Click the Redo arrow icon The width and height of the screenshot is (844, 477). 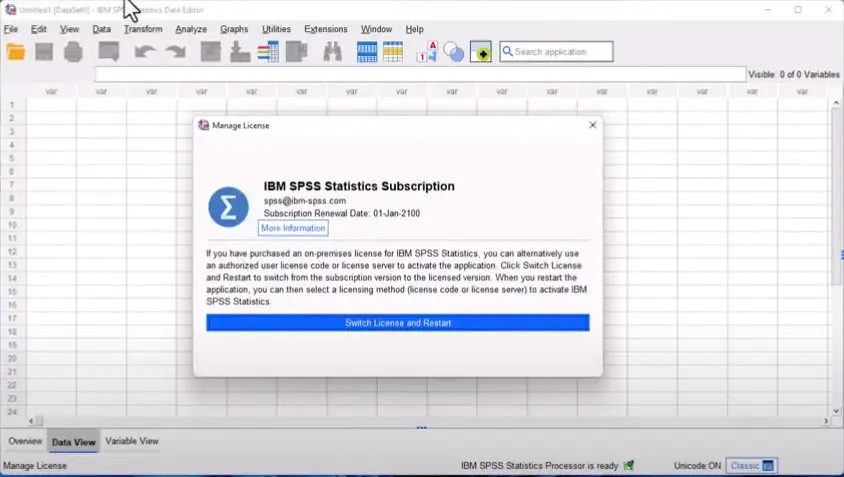175,52
